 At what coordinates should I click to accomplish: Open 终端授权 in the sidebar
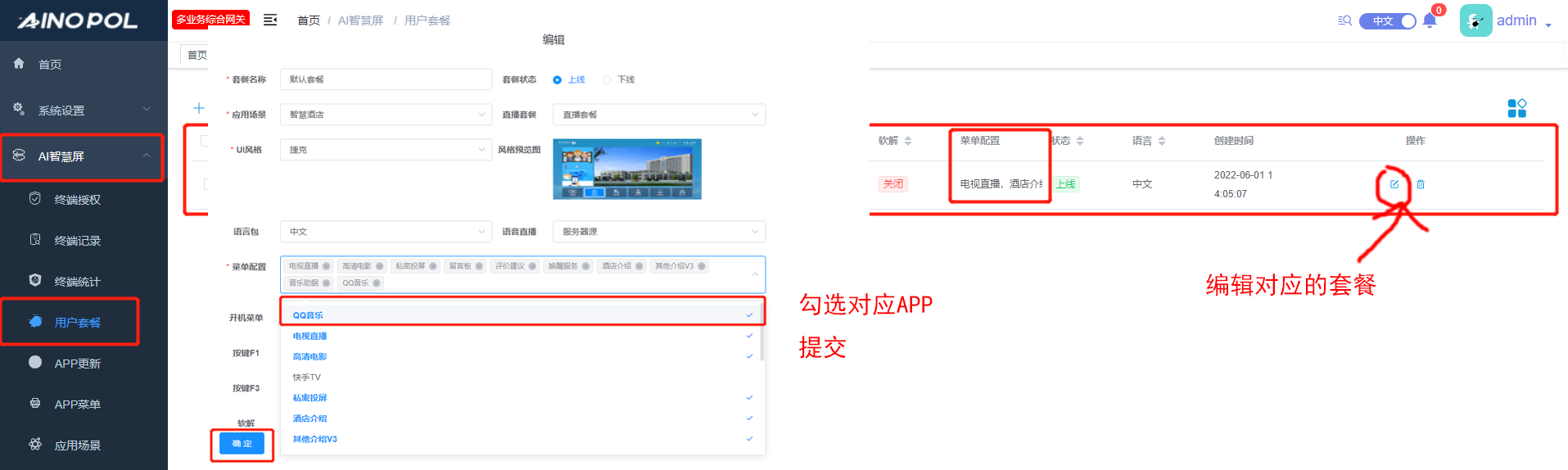(77, 200)
